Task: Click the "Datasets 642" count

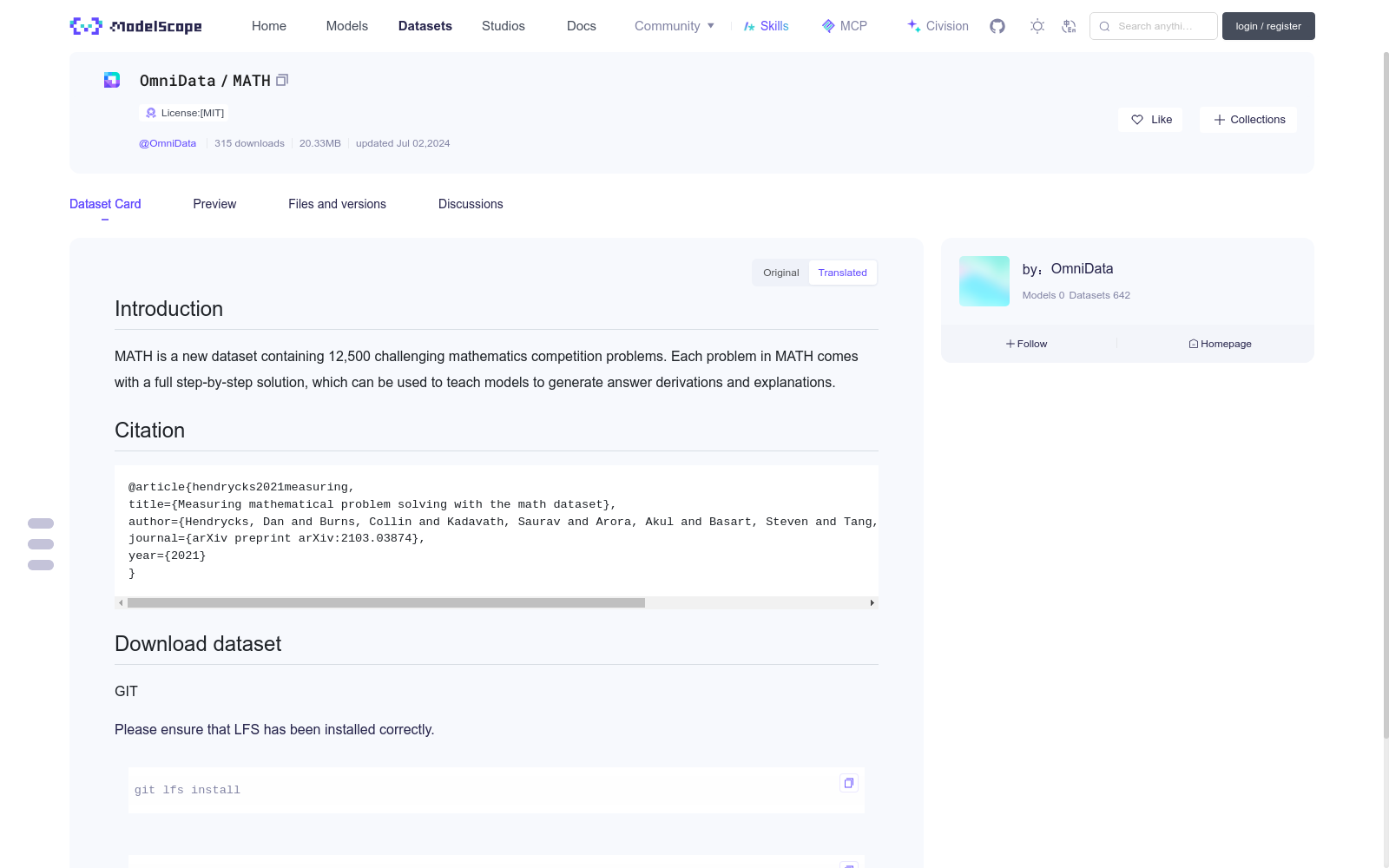Action: [1100, 295]
